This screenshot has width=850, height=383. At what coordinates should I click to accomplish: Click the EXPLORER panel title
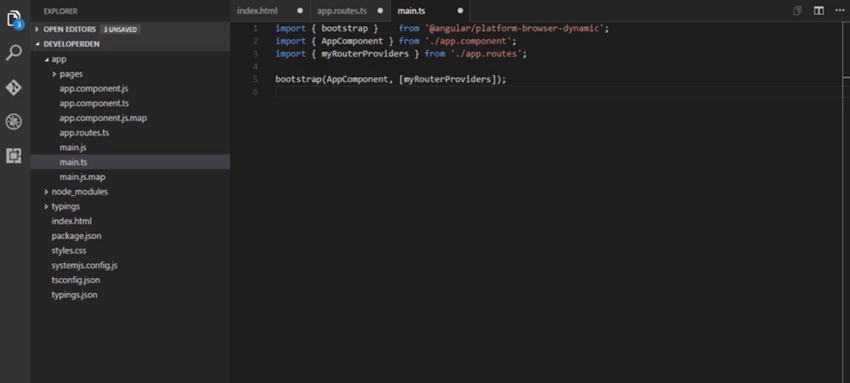click(x=61, y=11)
